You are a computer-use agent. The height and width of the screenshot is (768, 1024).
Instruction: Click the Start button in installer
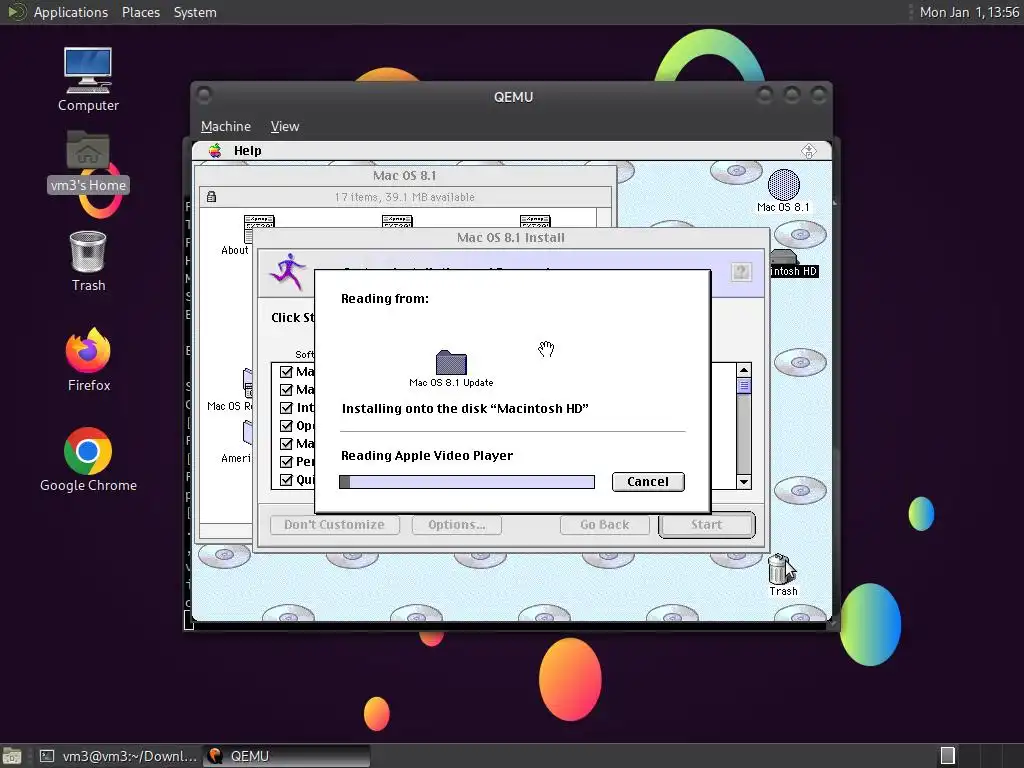(x=707, y=524)
